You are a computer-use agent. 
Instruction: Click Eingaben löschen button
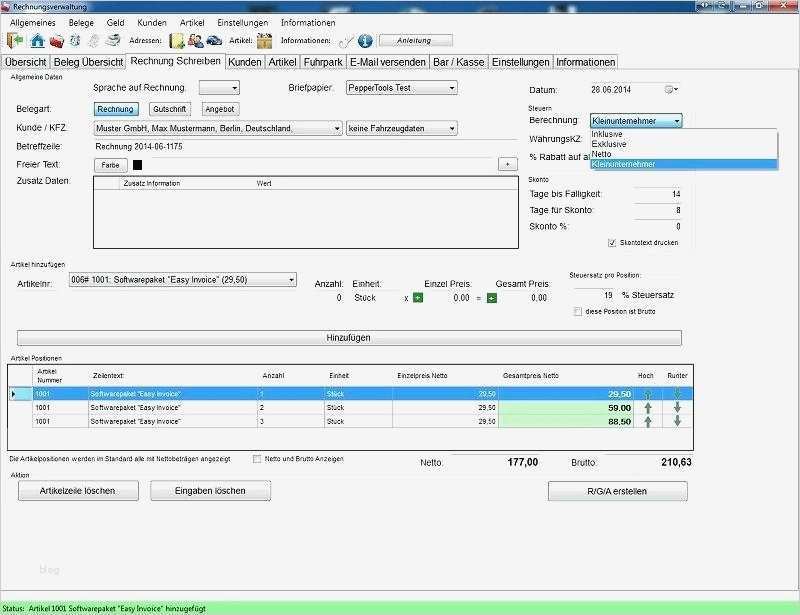pyautogui.click(x=210, y=491)
